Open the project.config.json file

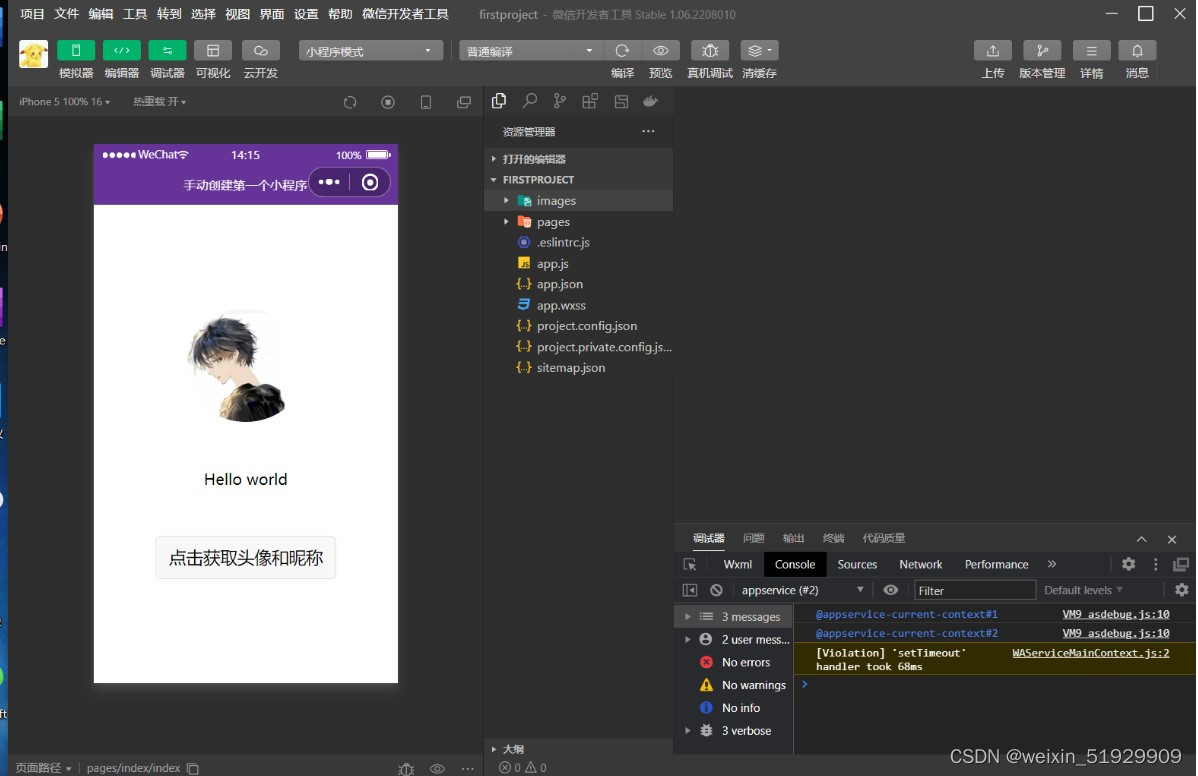pos(578,326)
